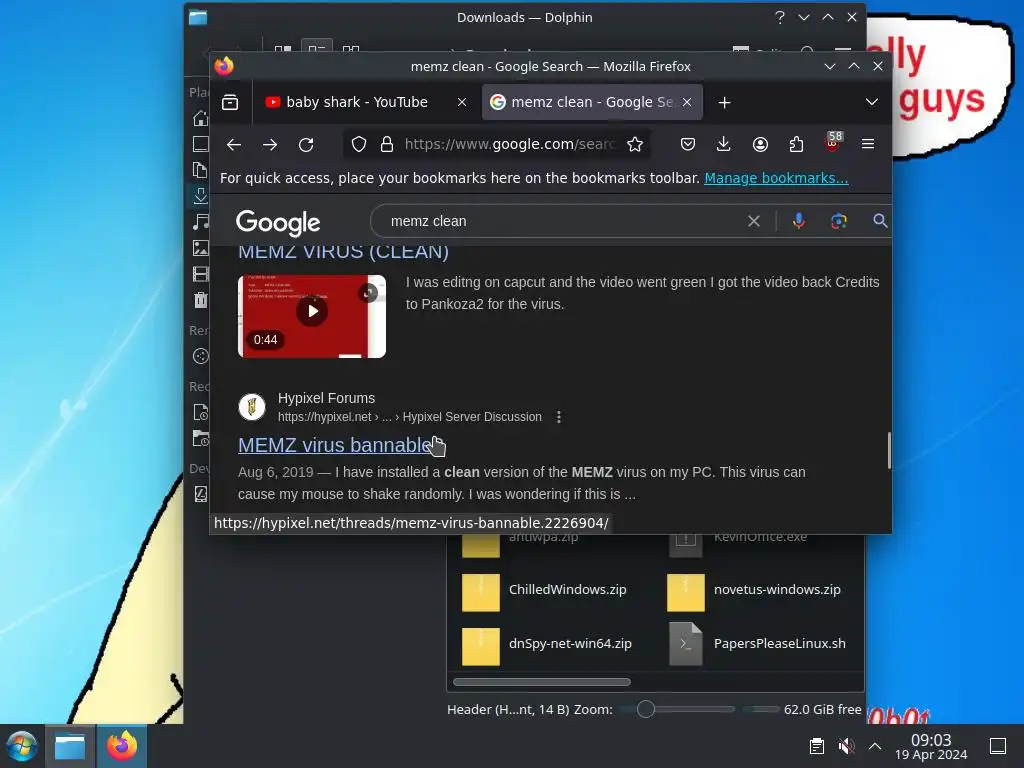This screenshot has height=768, width=1024.
Task: Adjust Dolphin zoom slider
Action: [646, 709]
